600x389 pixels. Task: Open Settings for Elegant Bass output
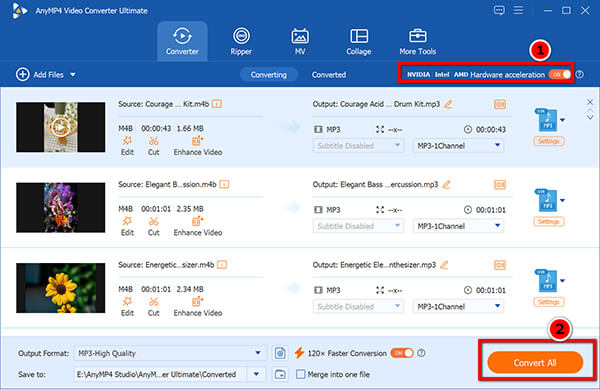(x=548, y=221)
